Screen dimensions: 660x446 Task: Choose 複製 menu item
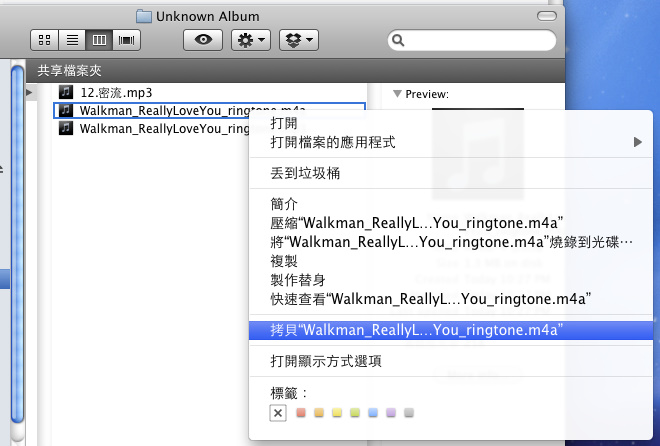coord(450,261)
